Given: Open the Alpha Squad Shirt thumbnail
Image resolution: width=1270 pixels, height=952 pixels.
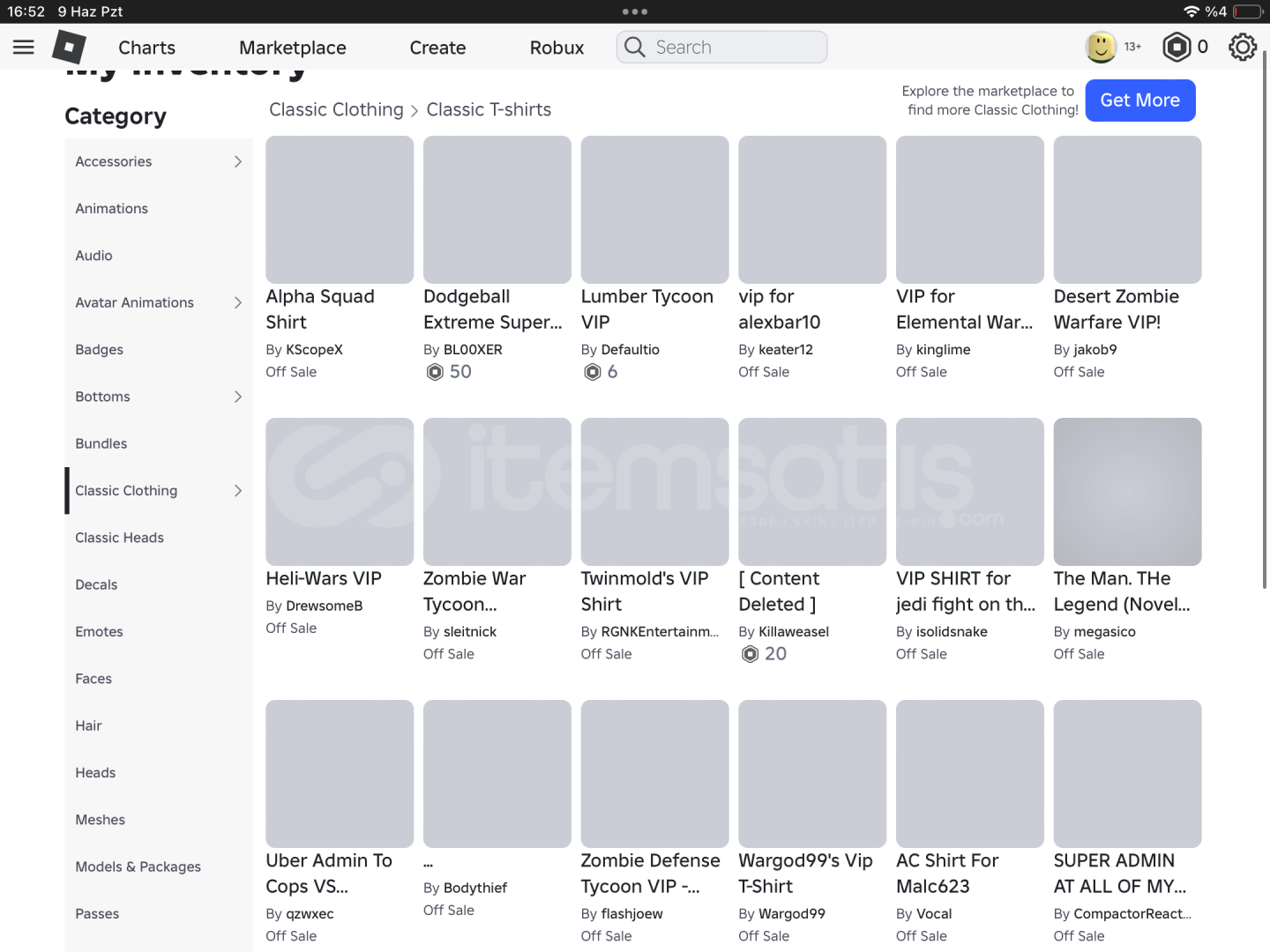Looking at the screenshot, I should (x=340, y=210).
